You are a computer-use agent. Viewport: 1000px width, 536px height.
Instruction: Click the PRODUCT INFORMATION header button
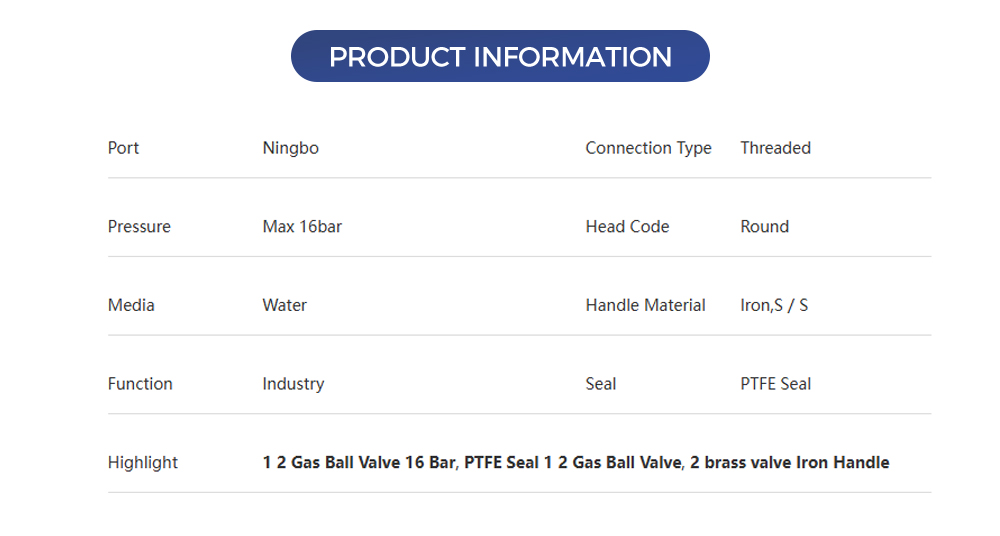500,56
